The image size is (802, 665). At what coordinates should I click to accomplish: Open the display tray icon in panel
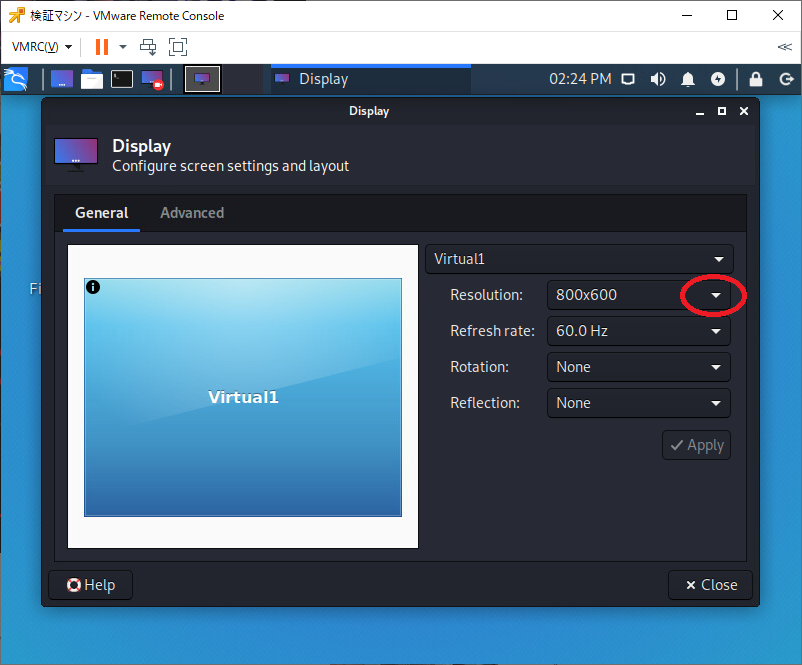tap(628, 79)
